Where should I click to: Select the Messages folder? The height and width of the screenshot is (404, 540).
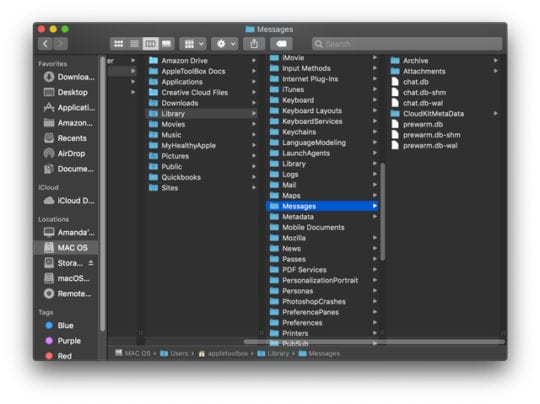(323, 206)
